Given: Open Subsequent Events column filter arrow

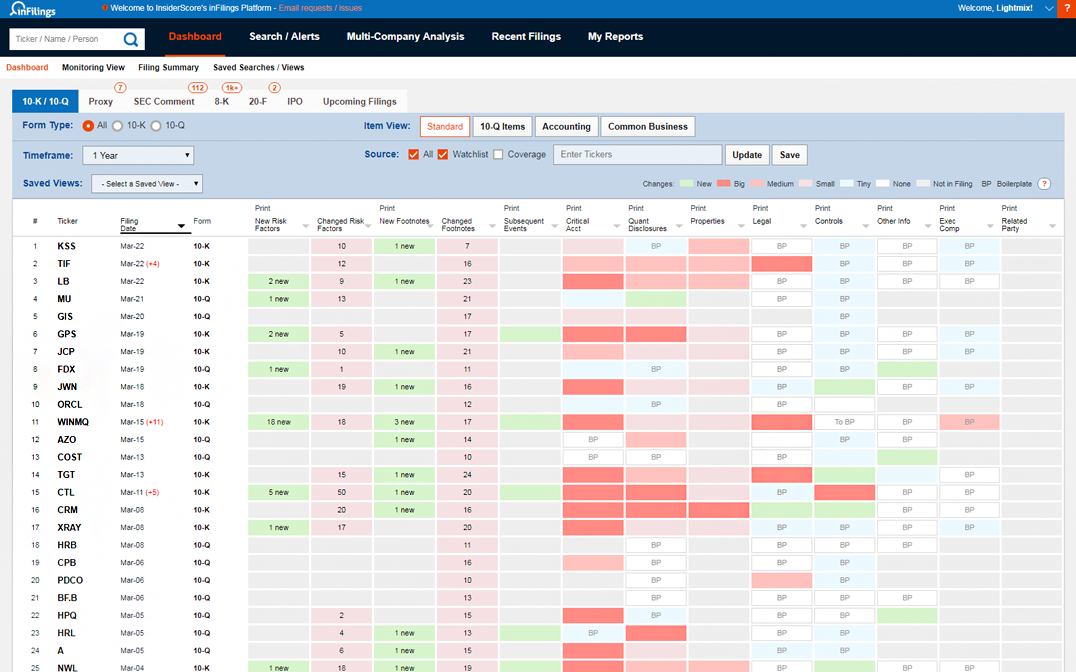Looking at the screenshot, I should pos(554,226).
